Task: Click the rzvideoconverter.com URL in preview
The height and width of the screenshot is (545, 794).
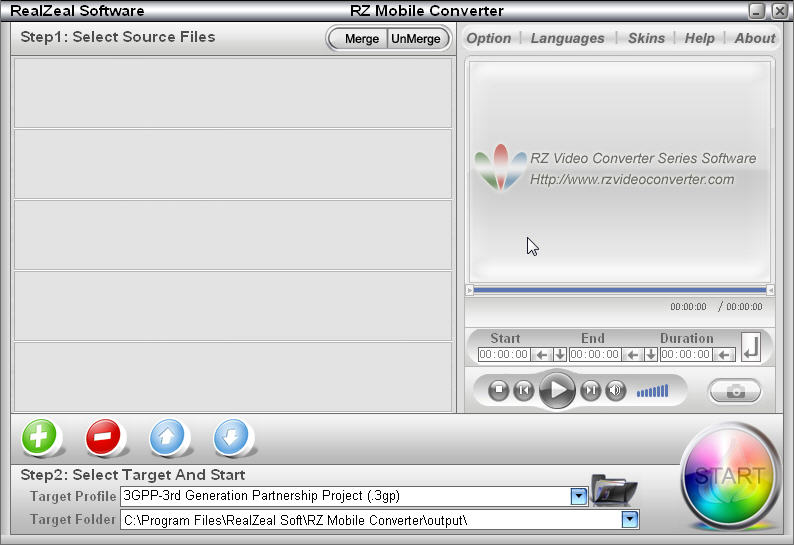Action: [632, 179]
